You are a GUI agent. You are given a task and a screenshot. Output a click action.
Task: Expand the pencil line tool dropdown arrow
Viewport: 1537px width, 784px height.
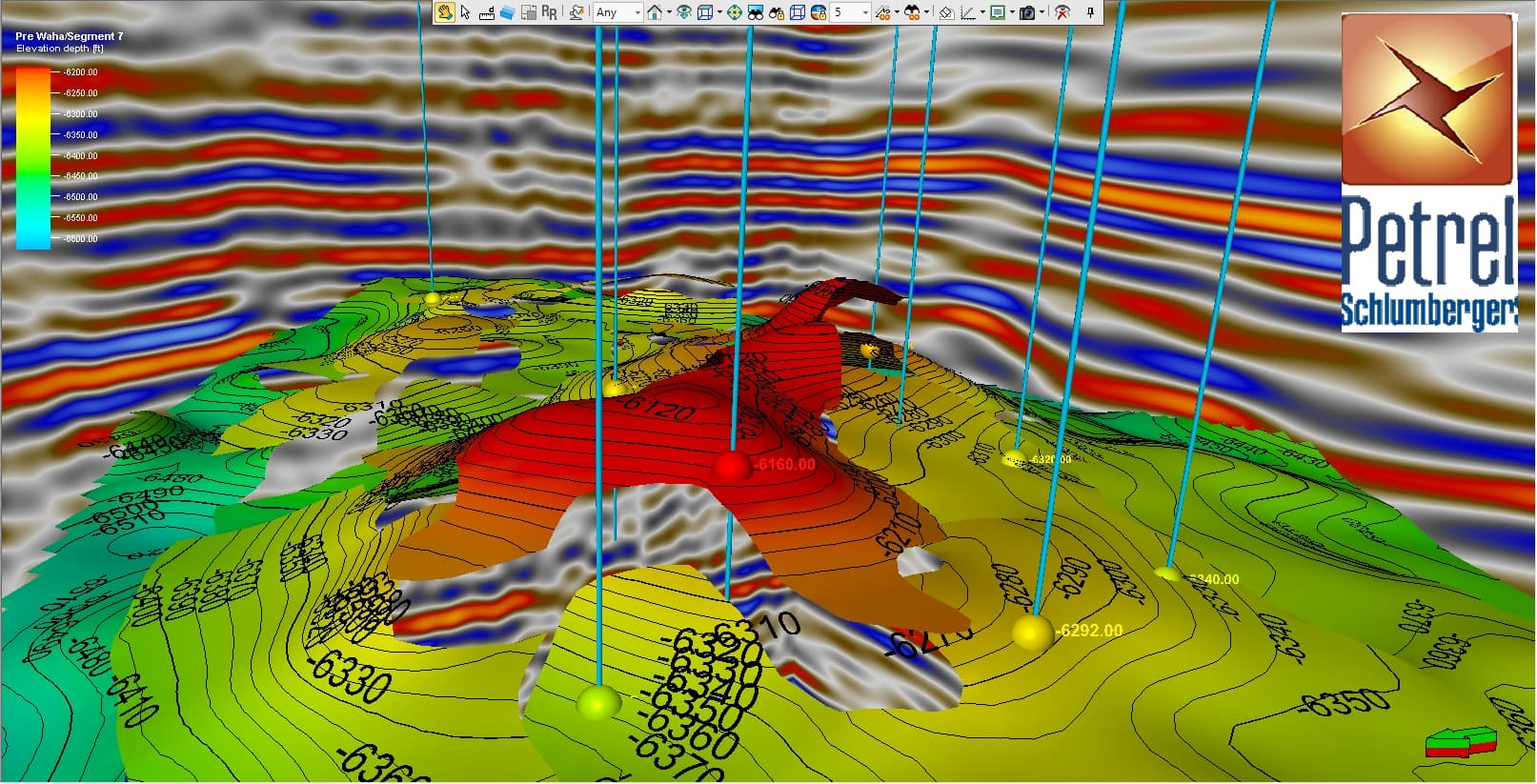tap(897, 12)
